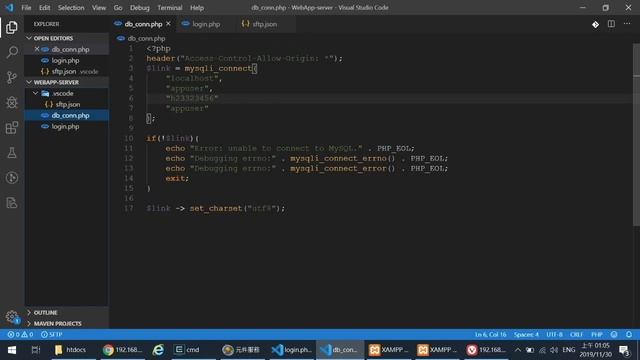
Task: Click the Ln 6, Col 16 cursor position
Action: tap(490, 334)
